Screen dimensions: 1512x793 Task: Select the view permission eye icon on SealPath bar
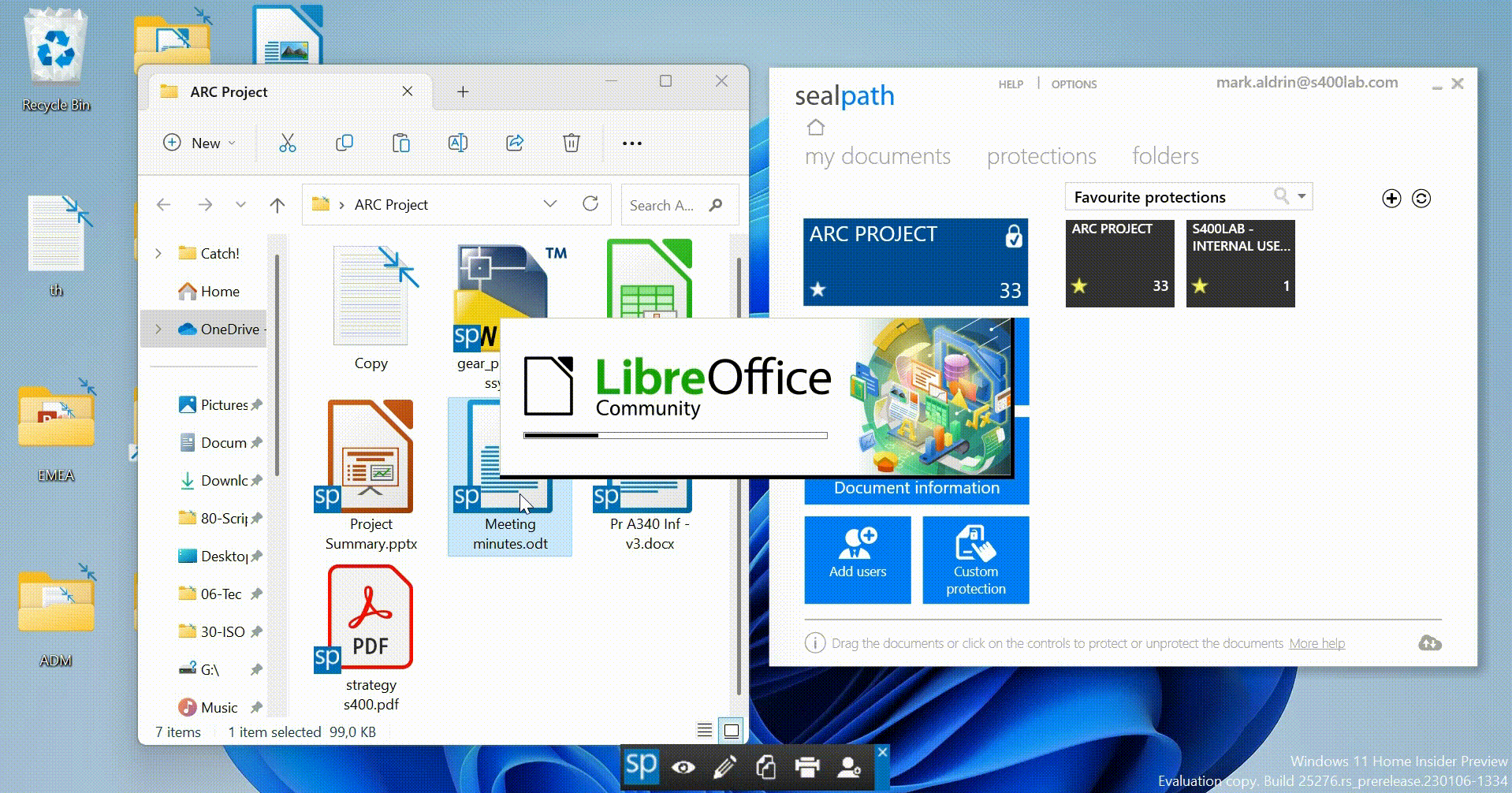click(684, 765)
